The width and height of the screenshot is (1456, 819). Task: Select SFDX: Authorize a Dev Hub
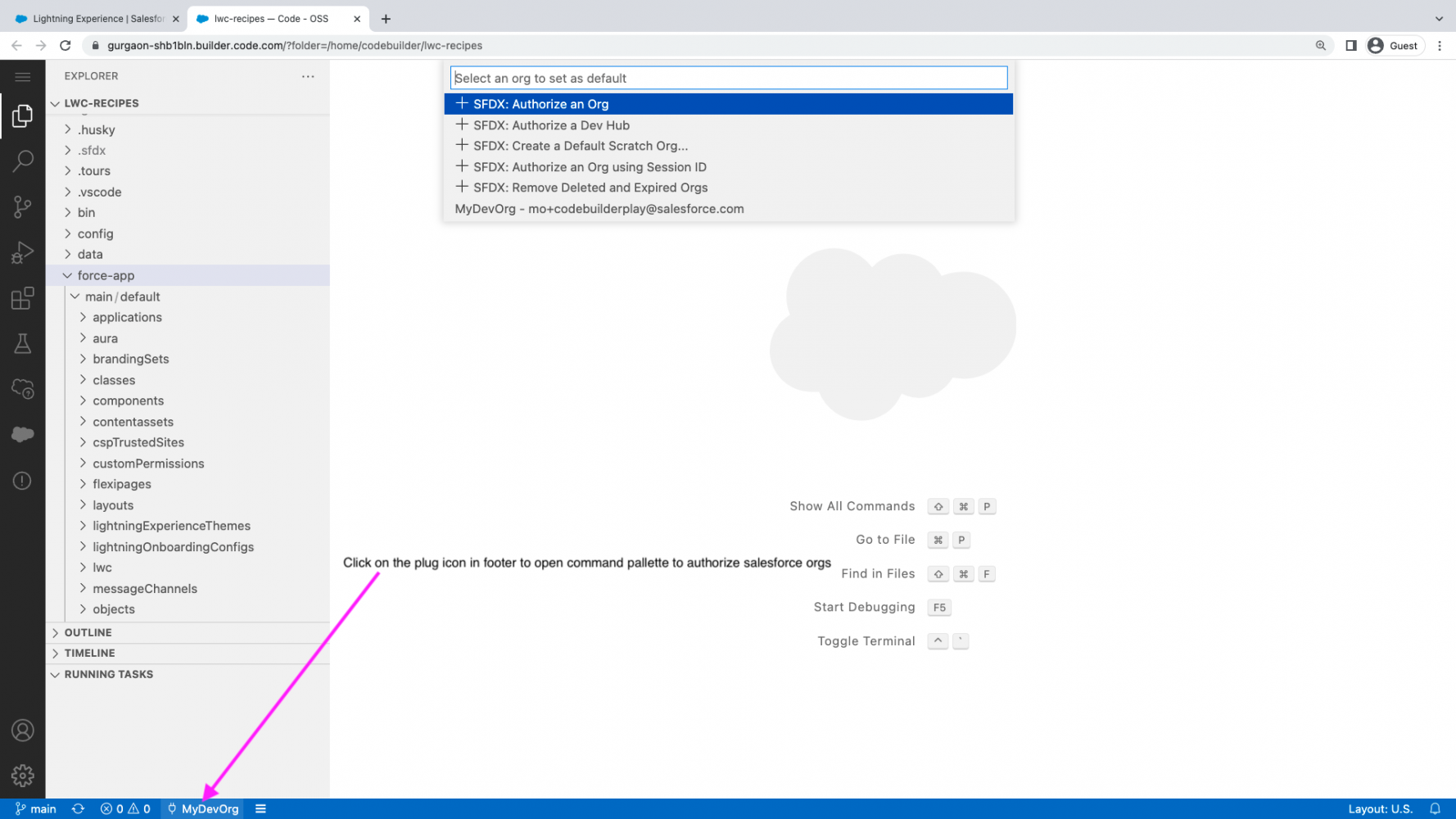point(729,125)
